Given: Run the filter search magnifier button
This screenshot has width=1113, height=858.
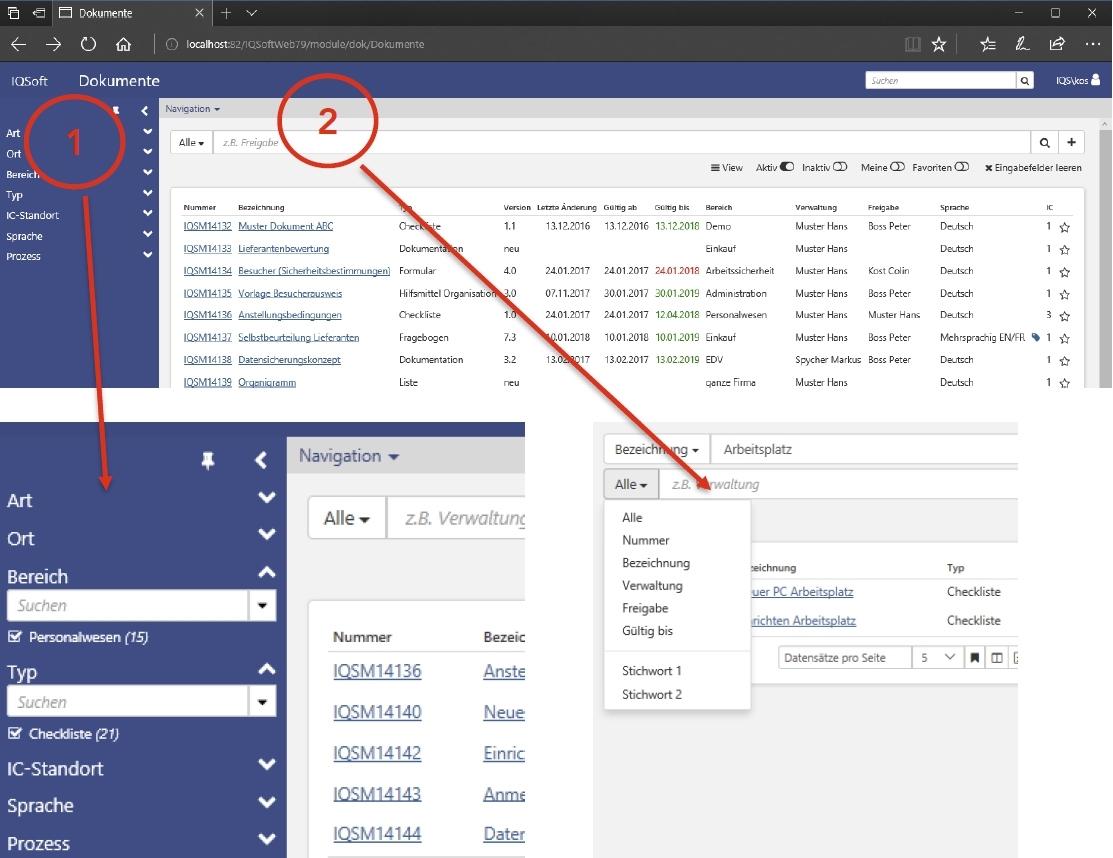Looking at the screenshot, I should (x=1044, y=143).
